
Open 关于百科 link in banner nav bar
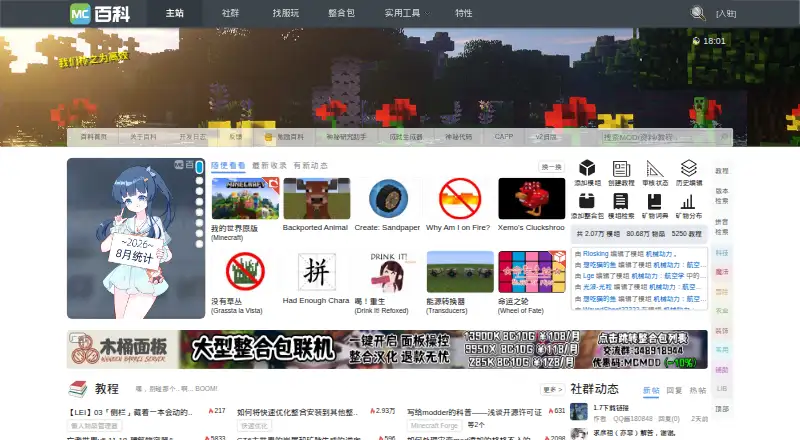[x=143, y=137]
